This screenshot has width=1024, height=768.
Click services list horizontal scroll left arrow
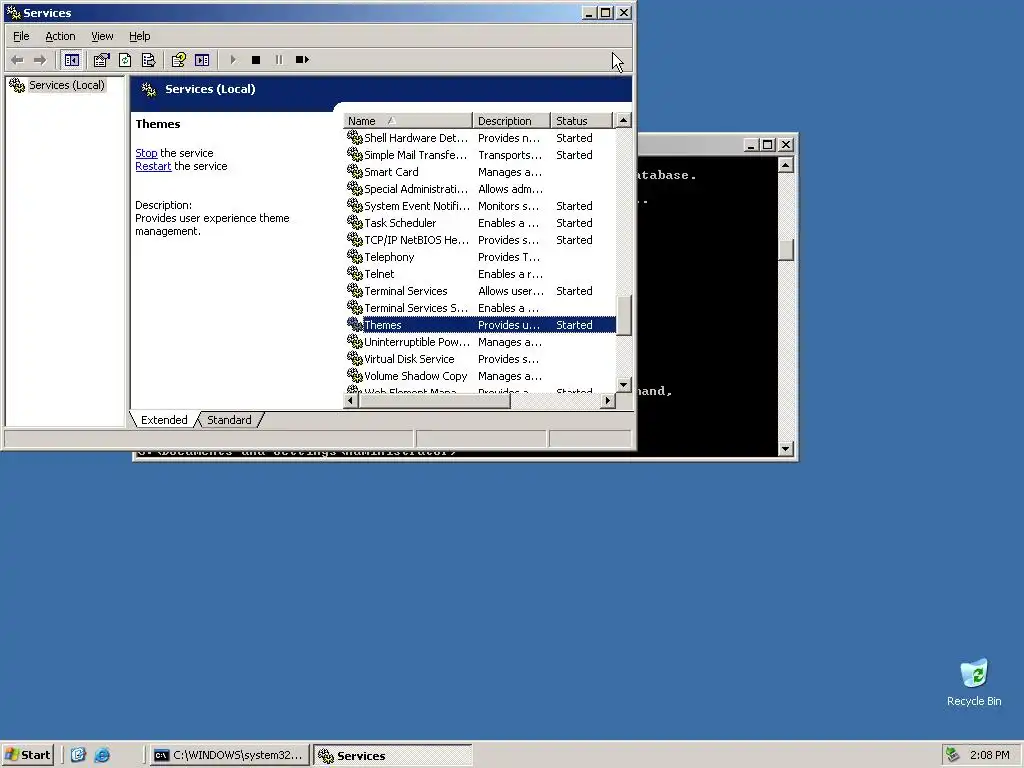[x=351, y=400]
